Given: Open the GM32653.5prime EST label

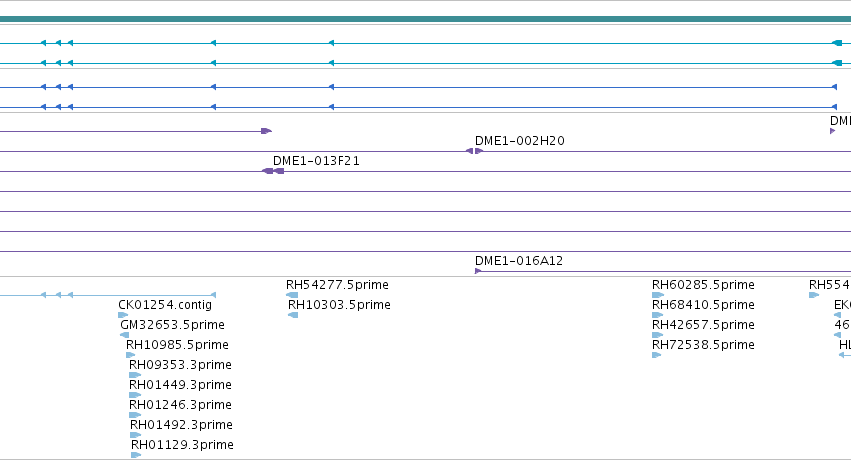Looking at the screenshot, I should pyautogui.click(x=172, y=325).
